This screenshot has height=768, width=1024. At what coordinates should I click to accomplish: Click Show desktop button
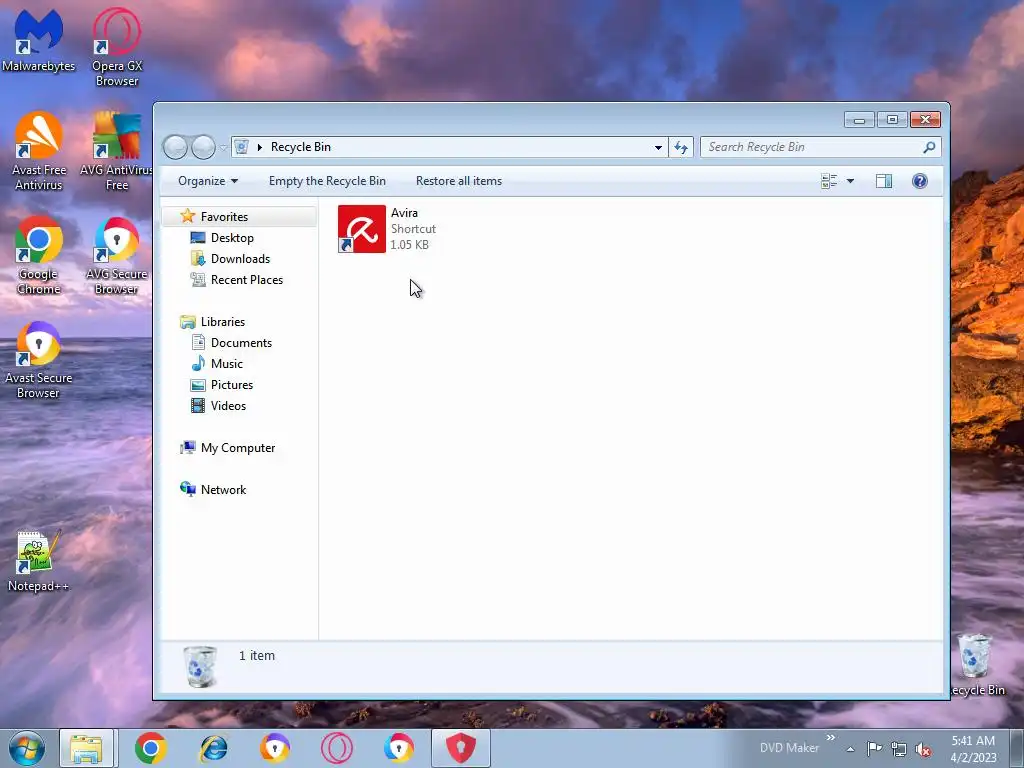[x=1017, y=748]
